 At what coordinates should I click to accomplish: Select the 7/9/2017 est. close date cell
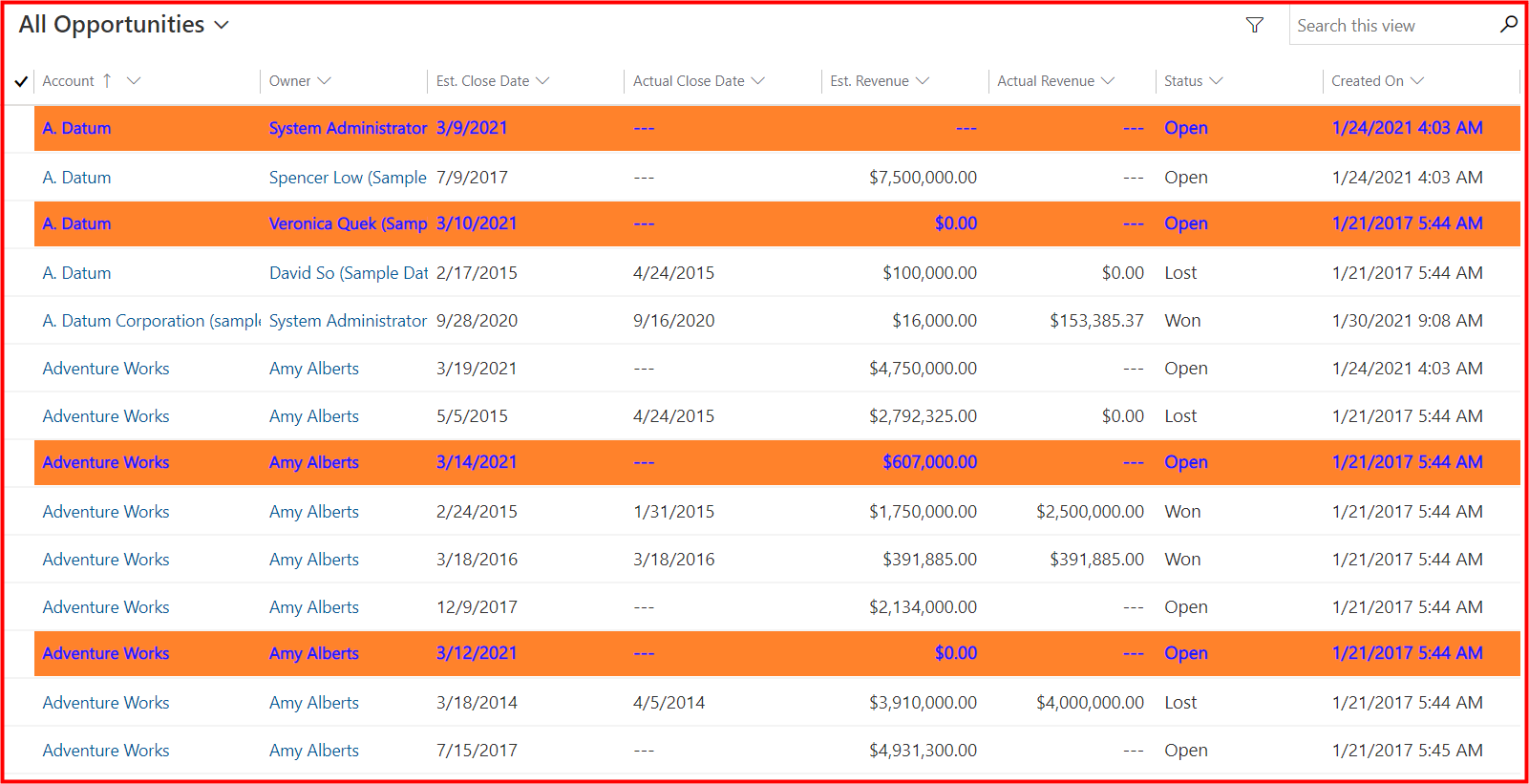[472, 178]
